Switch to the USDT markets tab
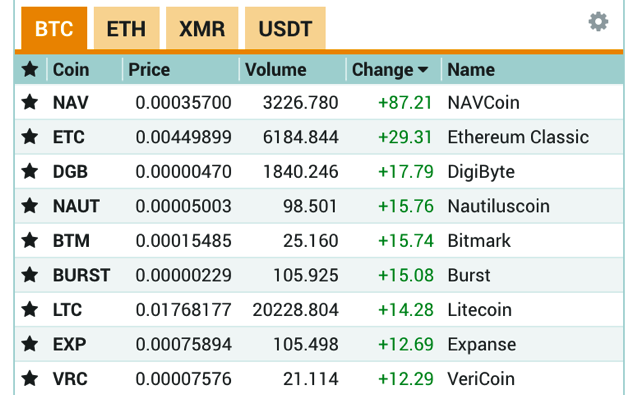 tap(285, 28)
